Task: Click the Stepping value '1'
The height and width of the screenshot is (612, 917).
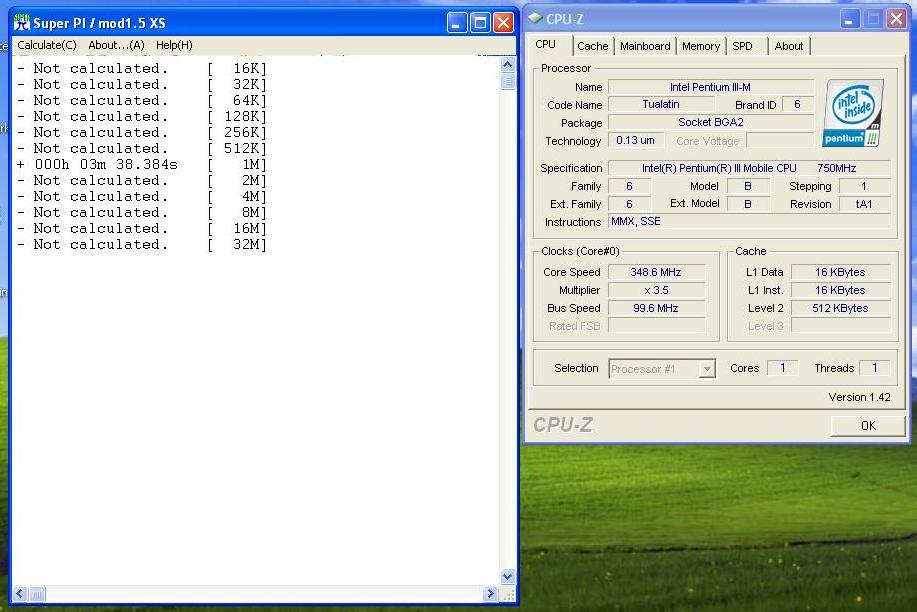Action: coord(864,186)
